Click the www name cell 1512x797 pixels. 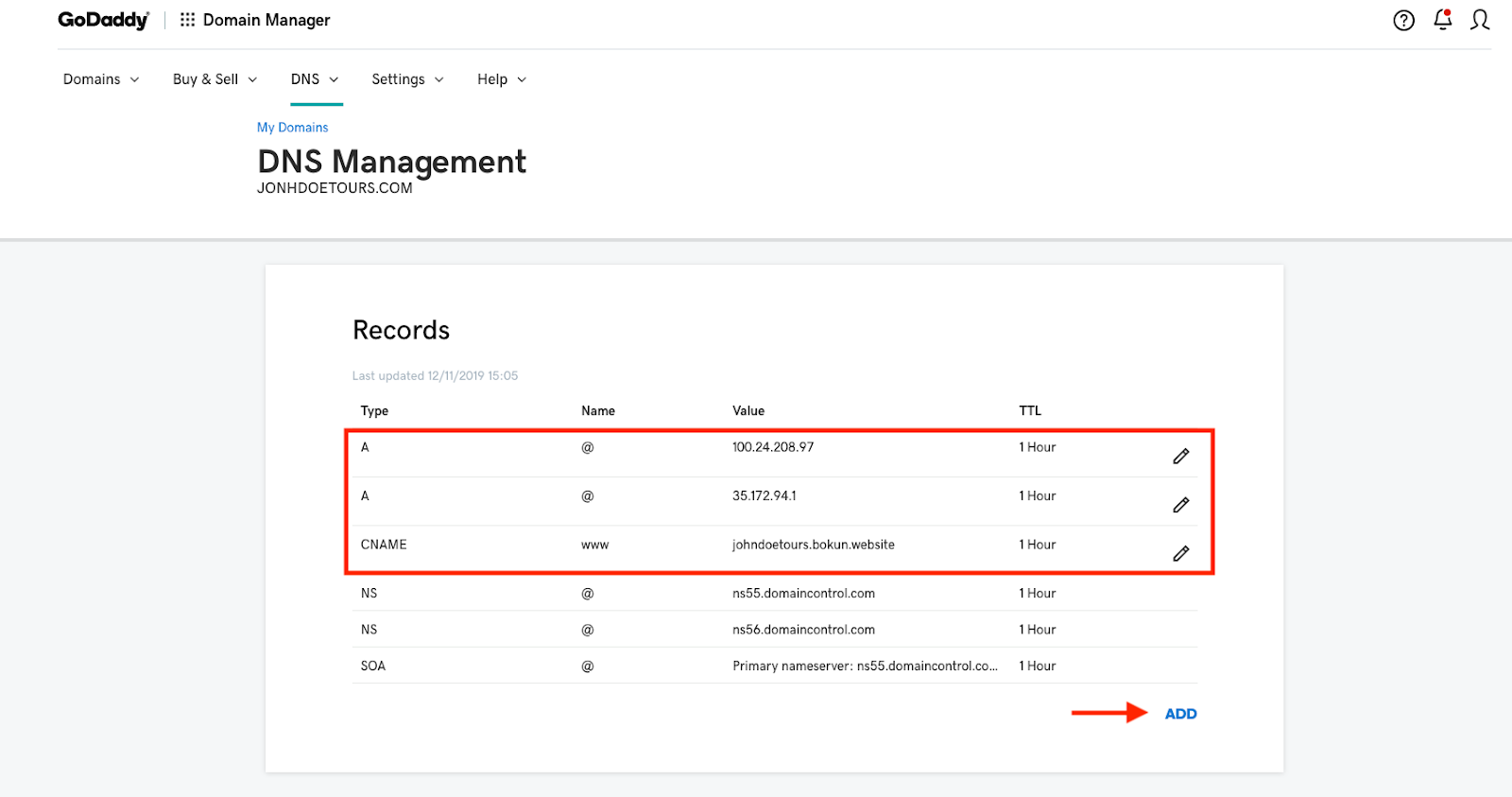(595, 545)
